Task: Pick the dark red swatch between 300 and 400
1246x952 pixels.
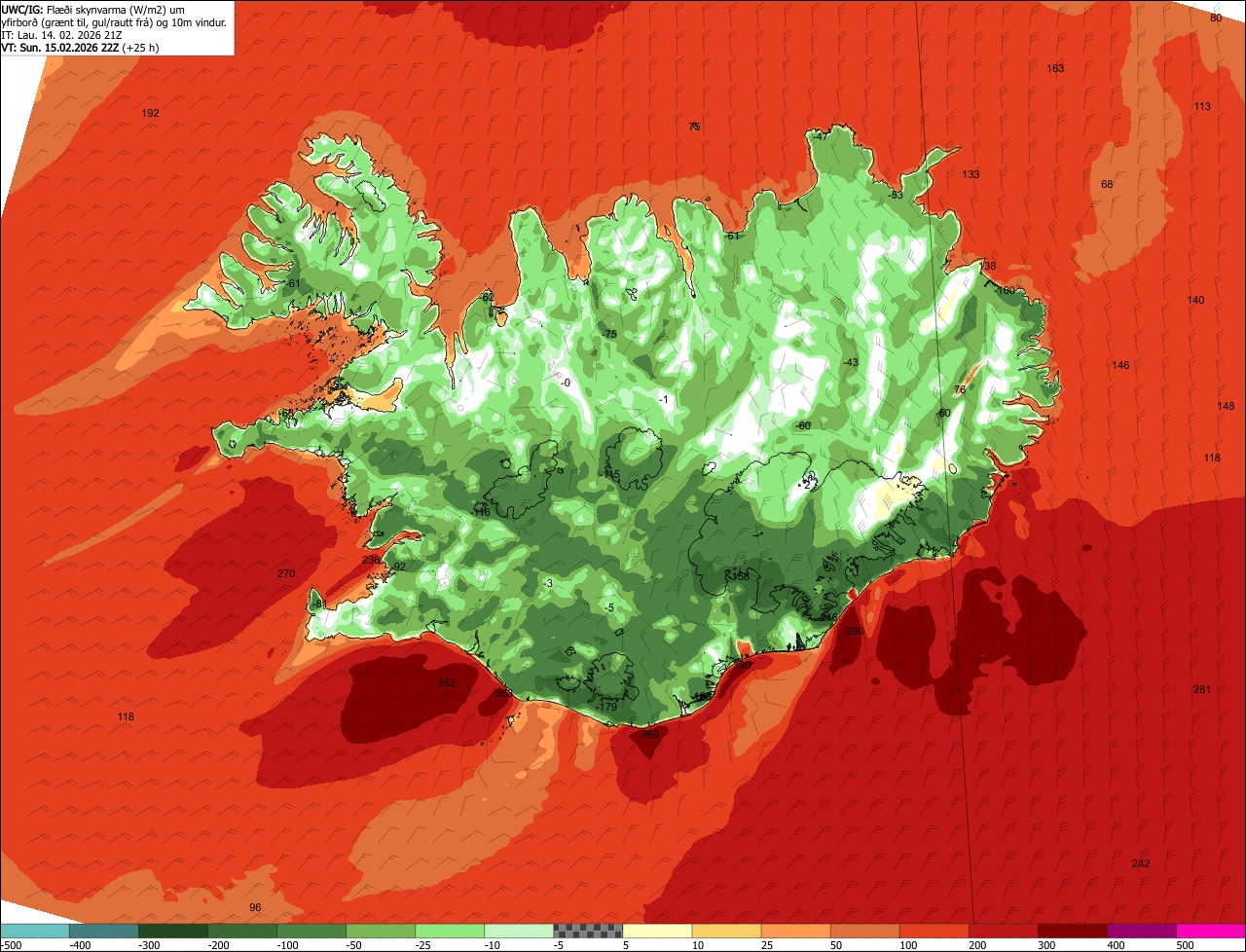Action: tap(1072, 931)
